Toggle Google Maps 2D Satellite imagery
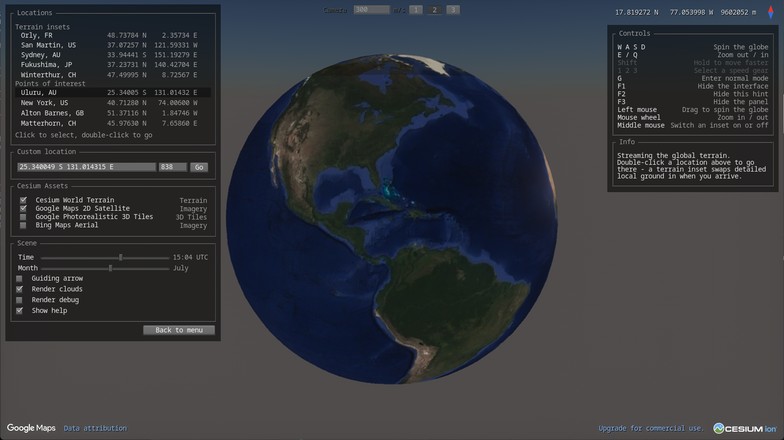This screenshot has width=784, height=440. tap(23, 208)
